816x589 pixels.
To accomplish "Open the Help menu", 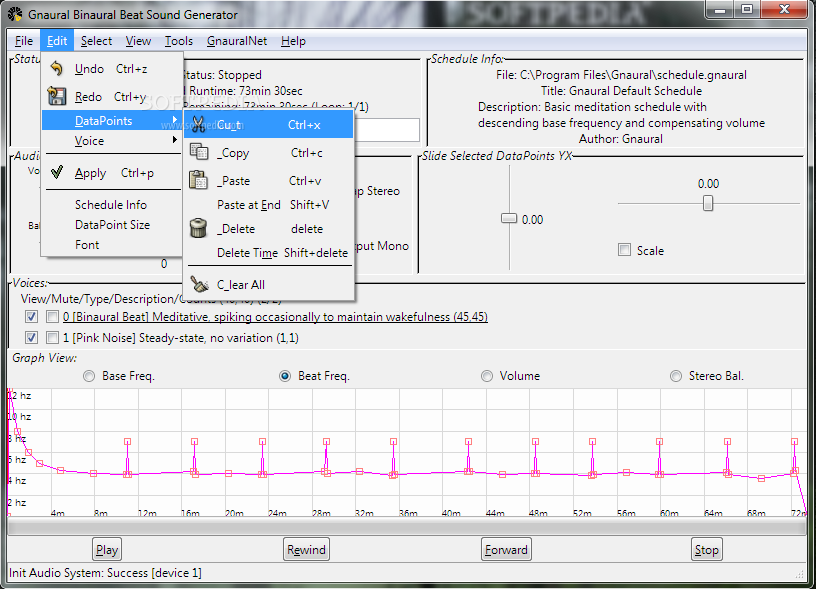I will [293, 41].
